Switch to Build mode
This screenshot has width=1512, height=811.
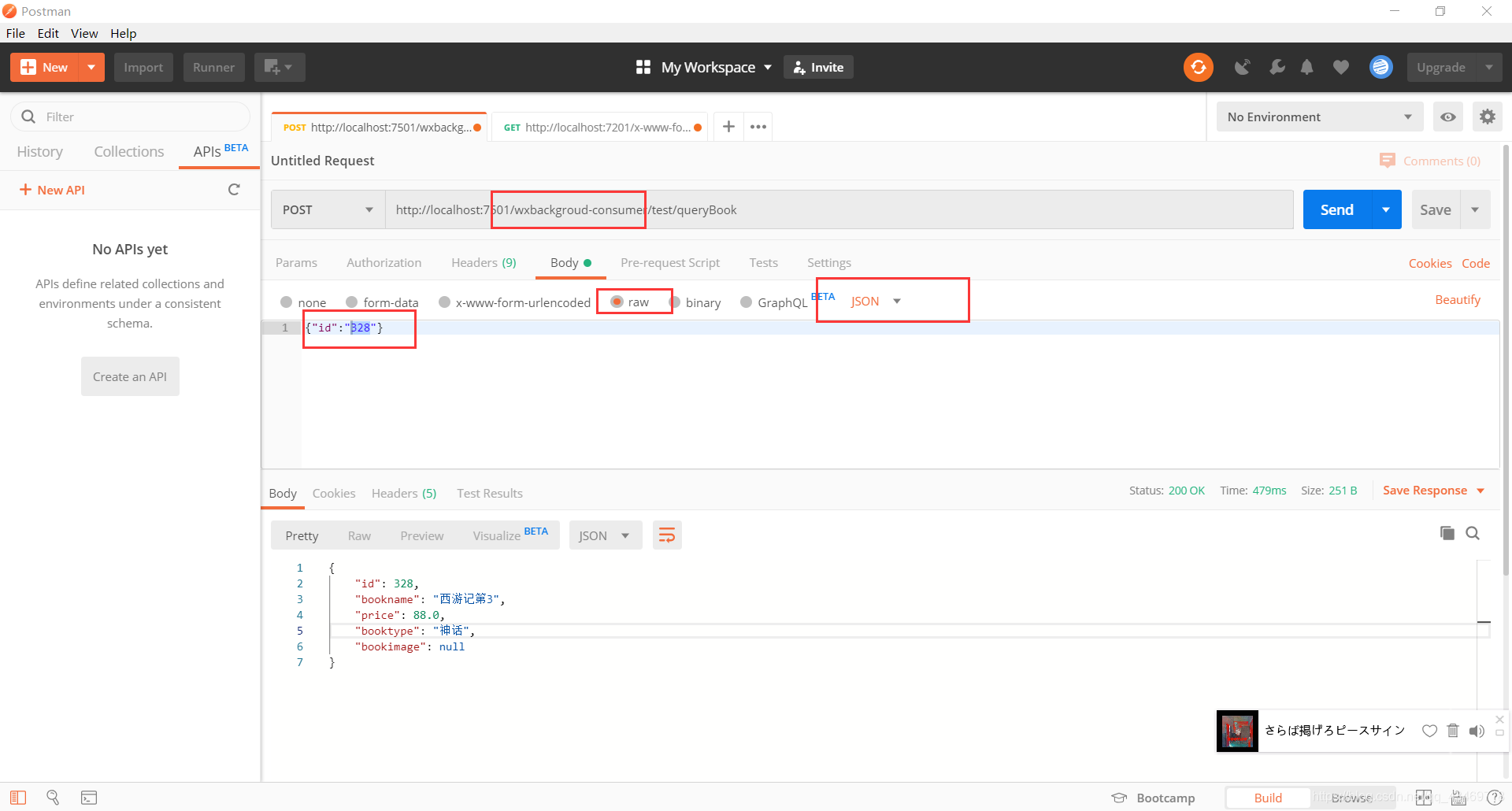pyautogui.click(x=1268, y=798)
